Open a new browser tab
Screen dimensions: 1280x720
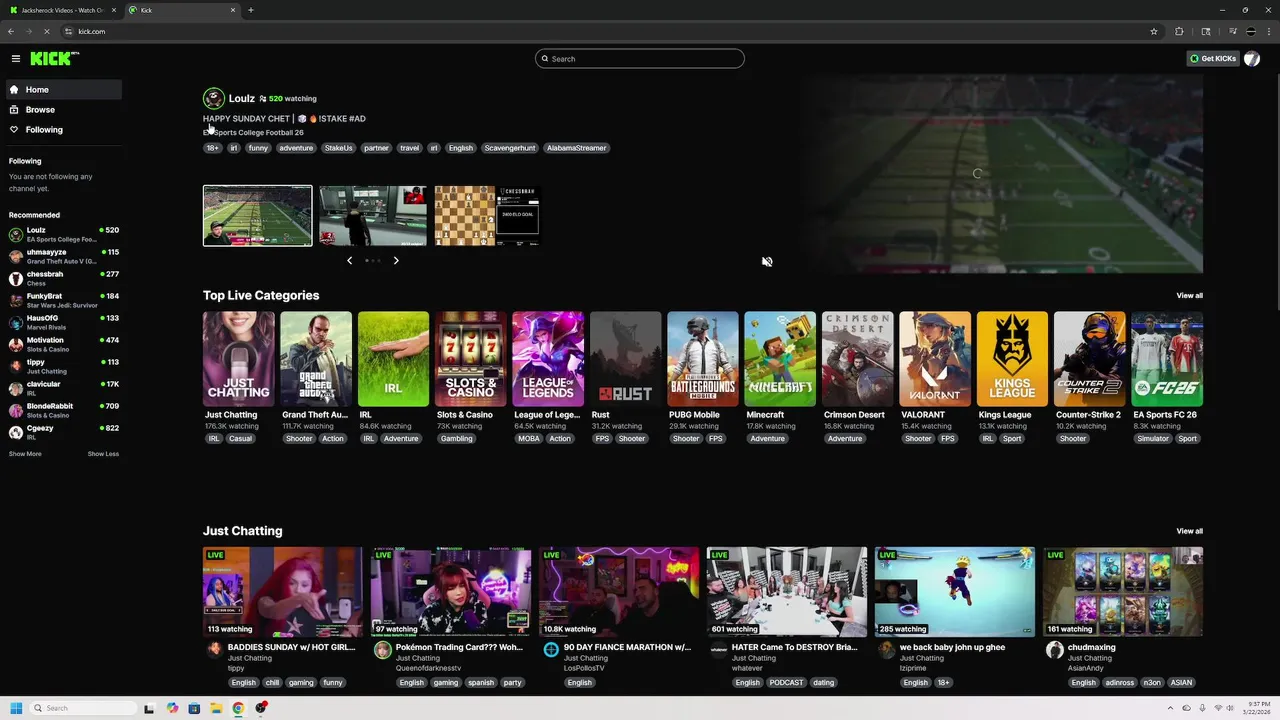250,10
